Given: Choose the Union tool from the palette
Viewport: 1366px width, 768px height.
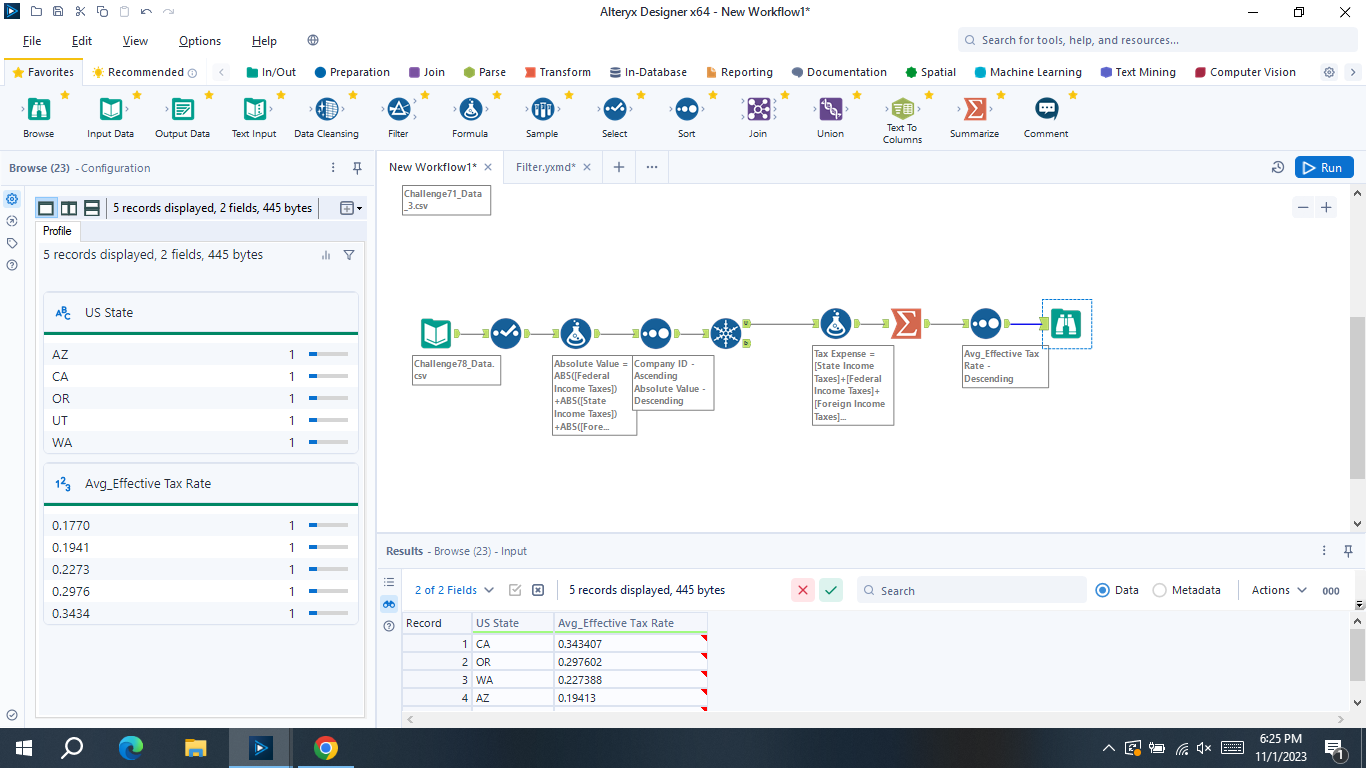Looking at the screenshot, I should 830,110.
